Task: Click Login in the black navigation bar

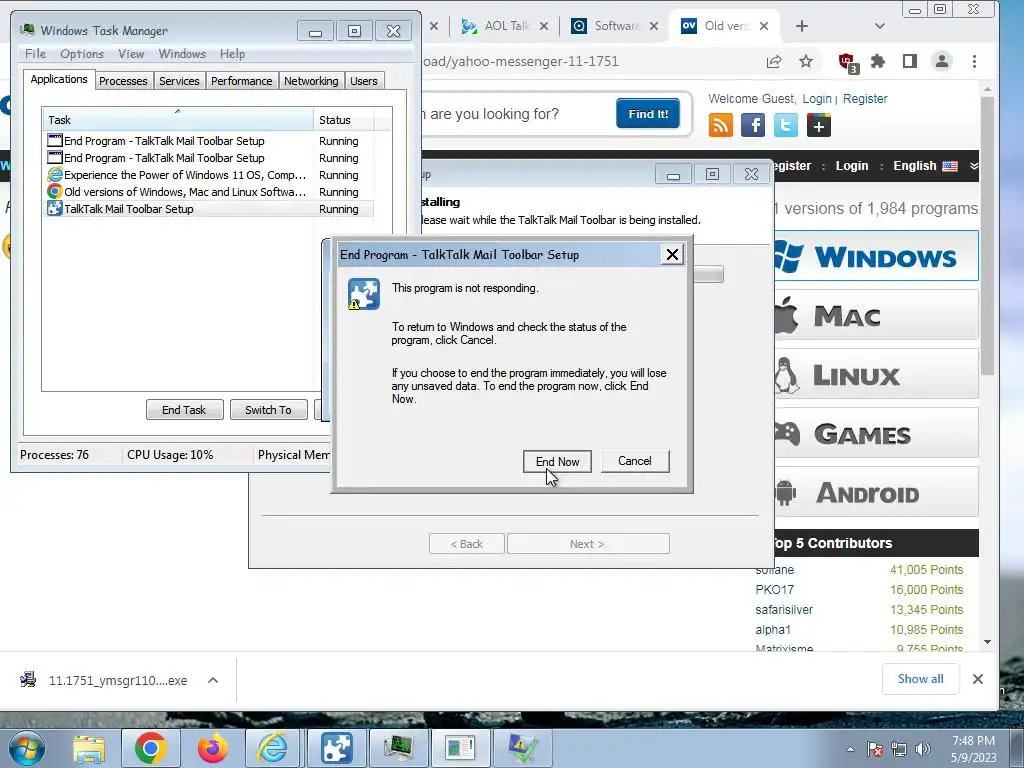Action: click(x=852, y=166)
